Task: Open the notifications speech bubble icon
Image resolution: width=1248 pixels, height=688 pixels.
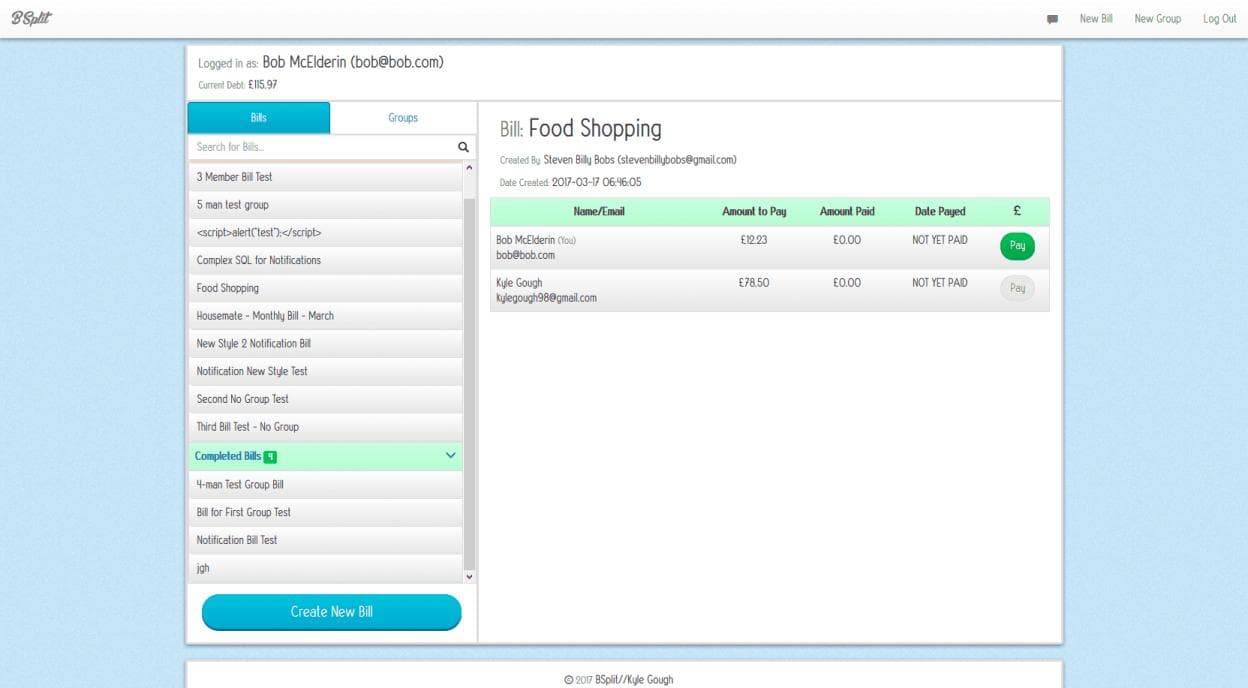Action: tap(1052, 19)
